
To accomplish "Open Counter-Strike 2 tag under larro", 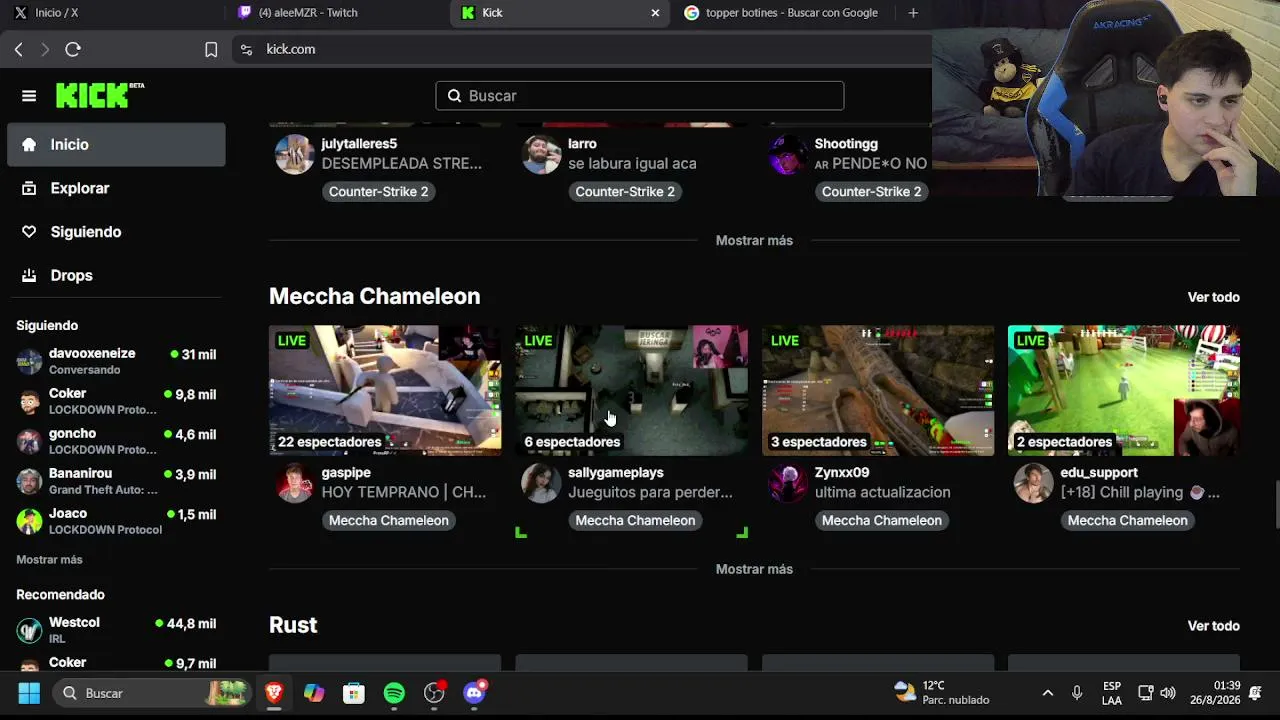I will (625, 192).
